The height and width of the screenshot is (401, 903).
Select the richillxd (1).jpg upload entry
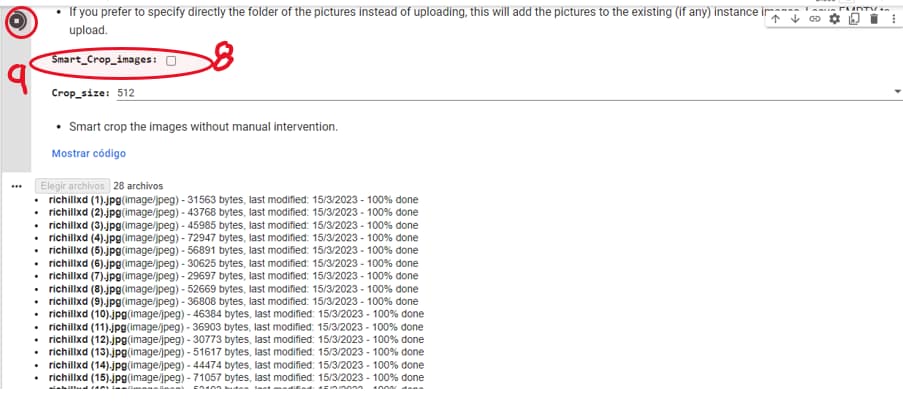tap(84, 199)
